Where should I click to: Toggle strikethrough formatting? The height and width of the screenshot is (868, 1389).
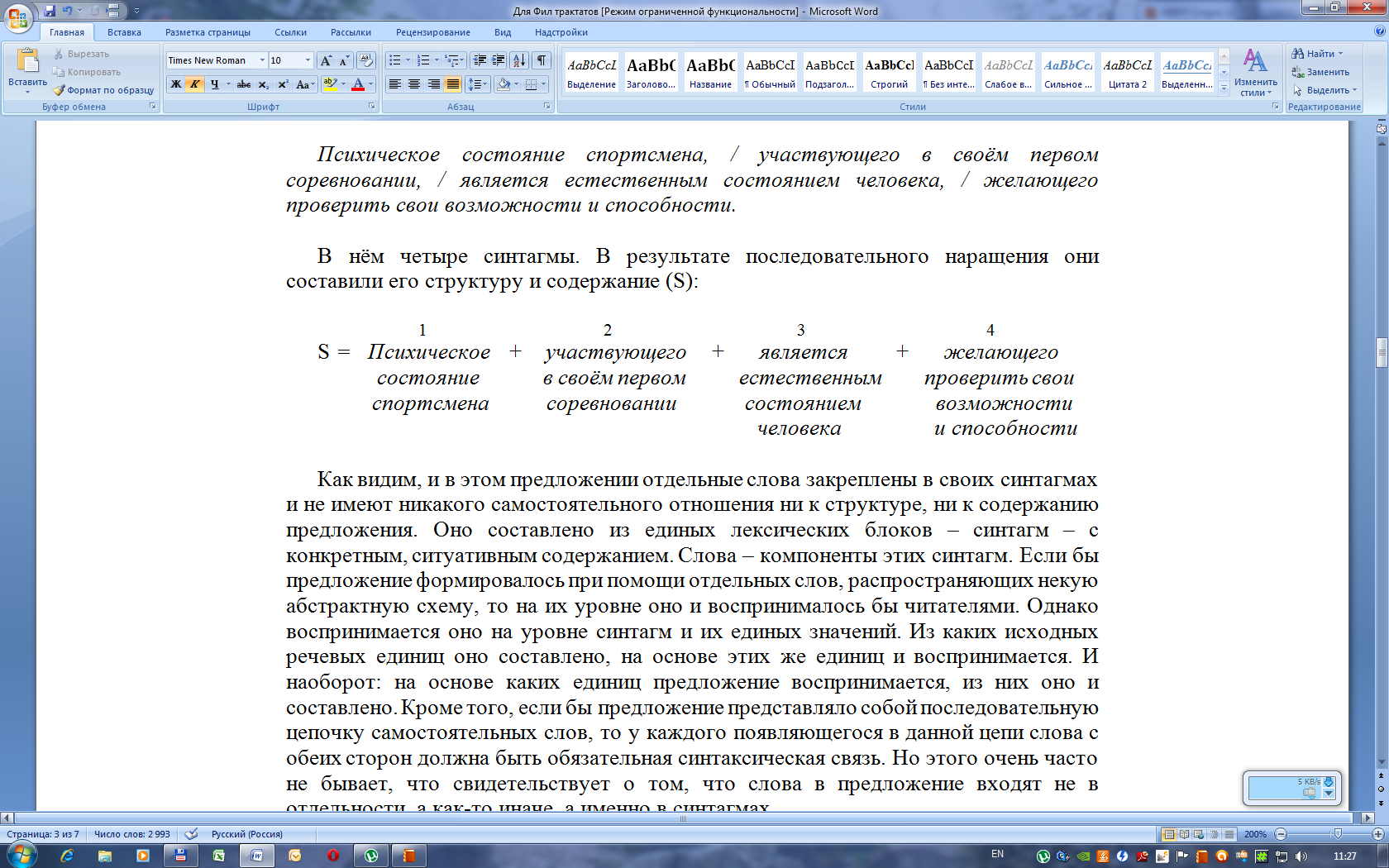[x=244, y=84]
